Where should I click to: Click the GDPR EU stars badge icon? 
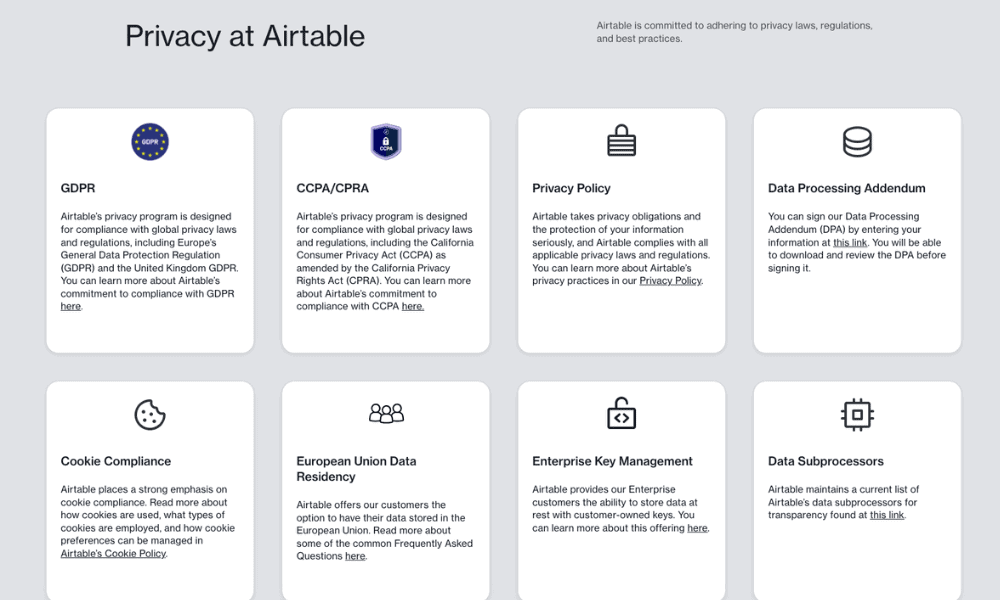pyautogui.click(x=150, y=142)
